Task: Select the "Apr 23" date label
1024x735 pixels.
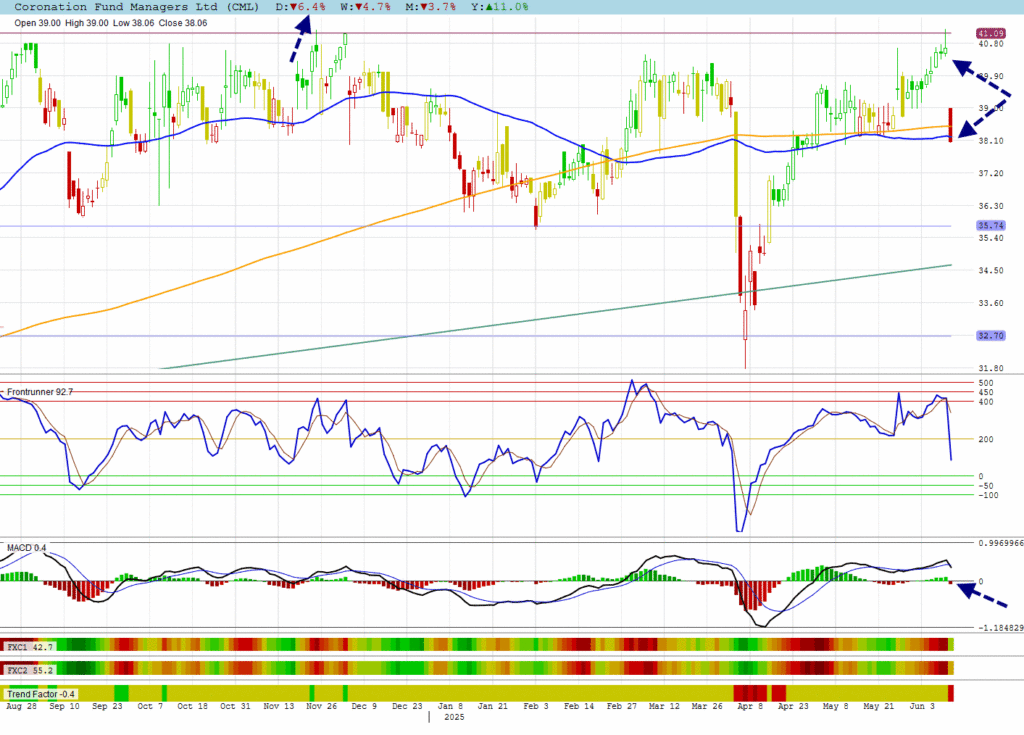Action: click(793, 706)
